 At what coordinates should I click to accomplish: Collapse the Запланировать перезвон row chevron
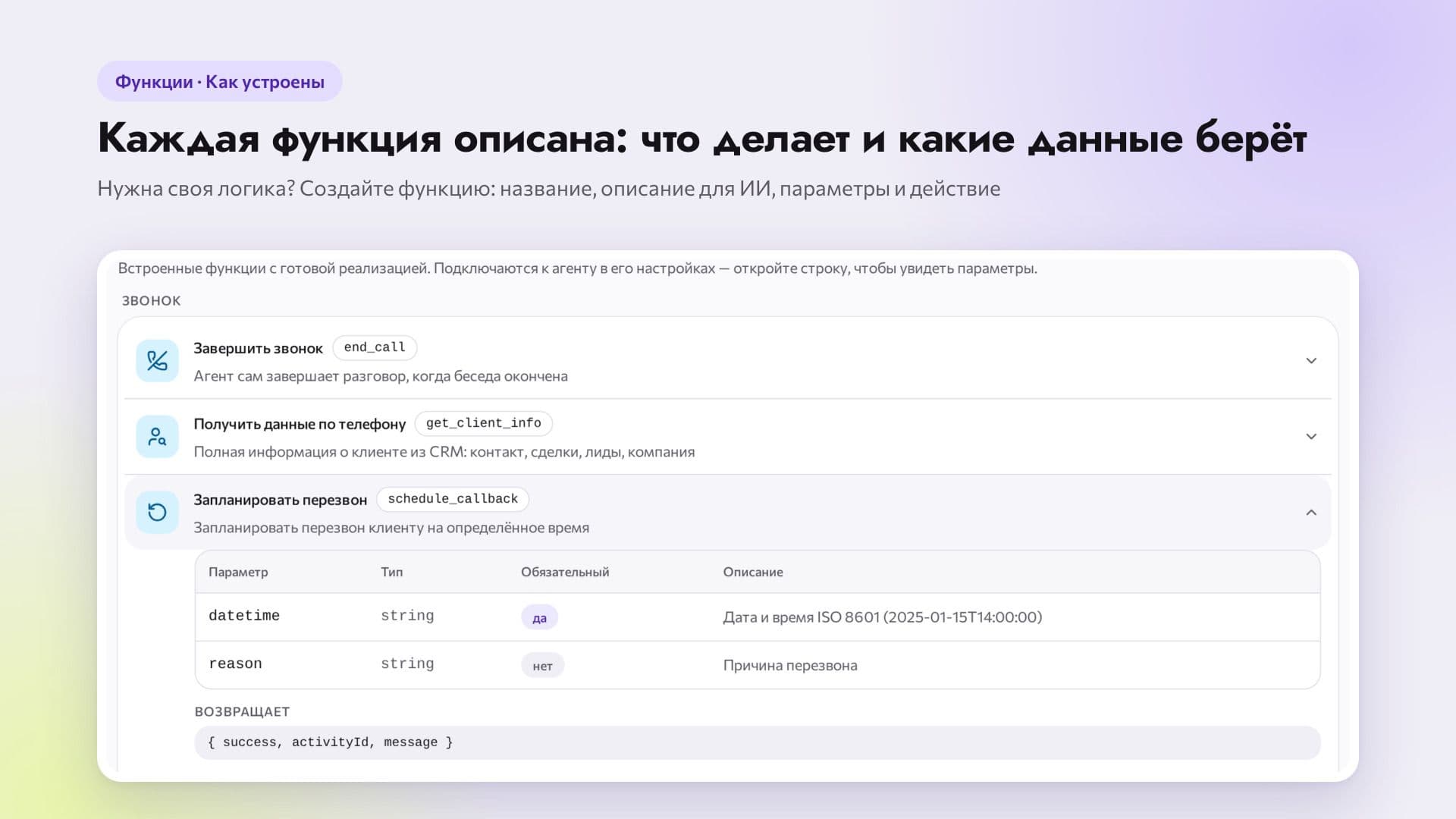click(x=1311, y=513)
